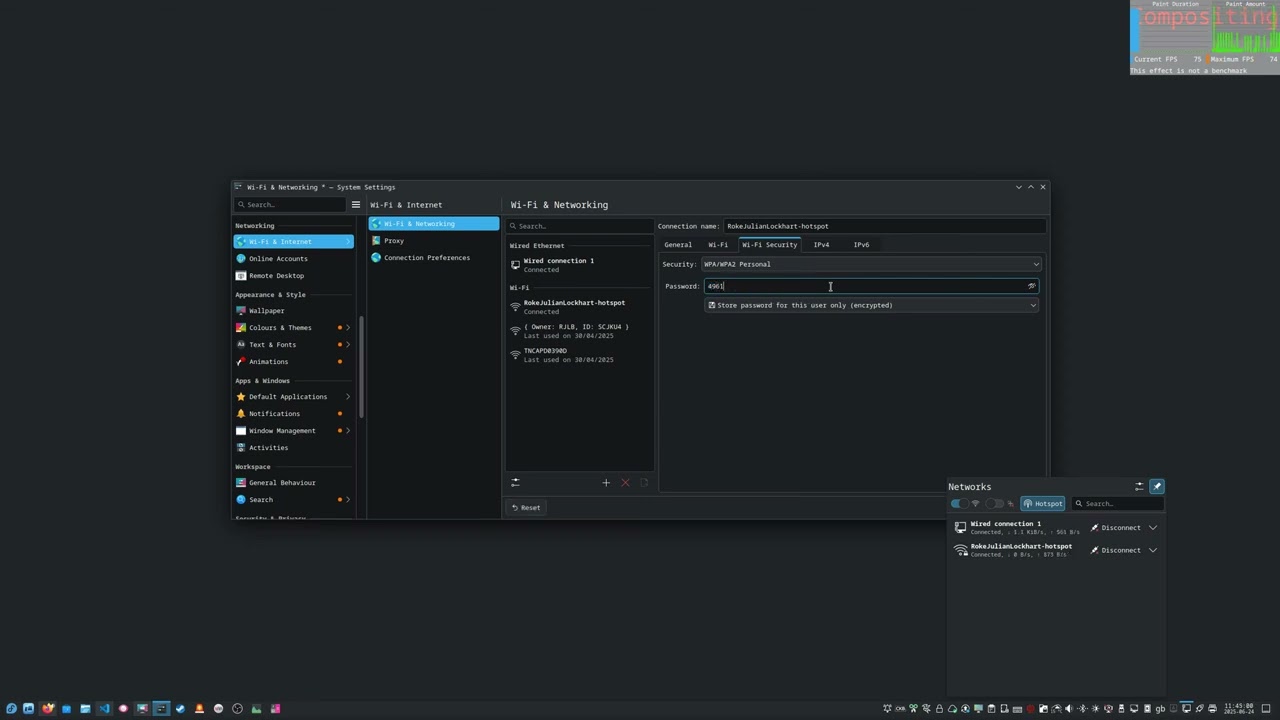Open Online Accounts settings
The height and width of the screenshot is (720, 1280).
pos(293,259)
